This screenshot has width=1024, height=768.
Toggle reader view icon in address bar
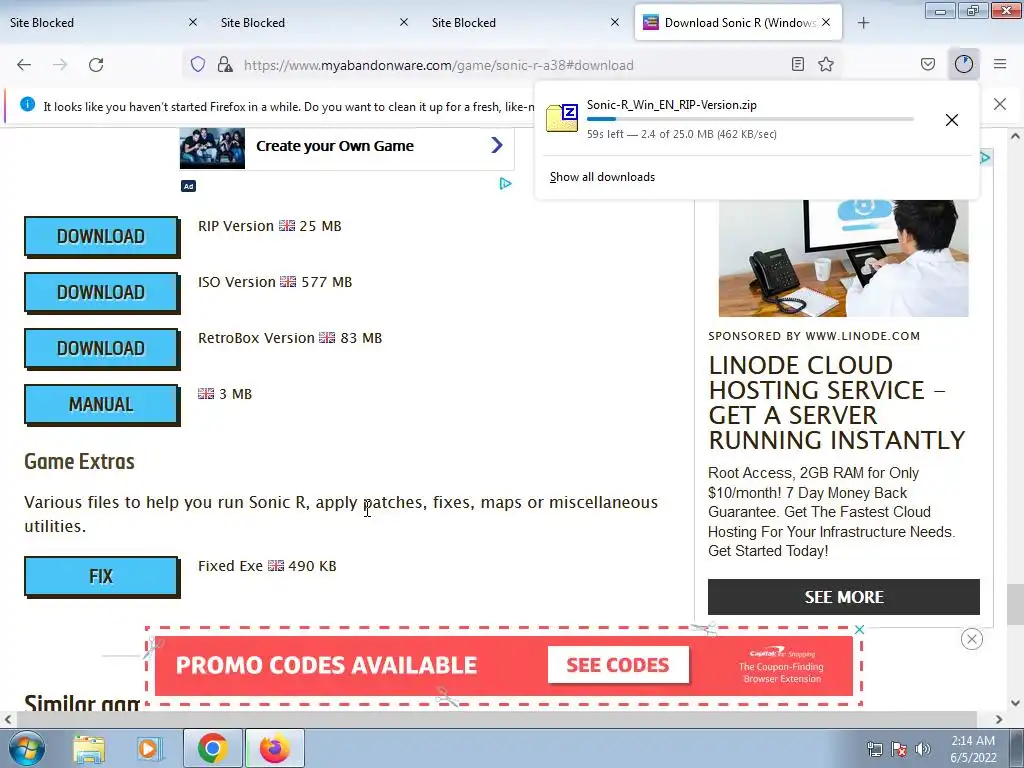(797, 64)
